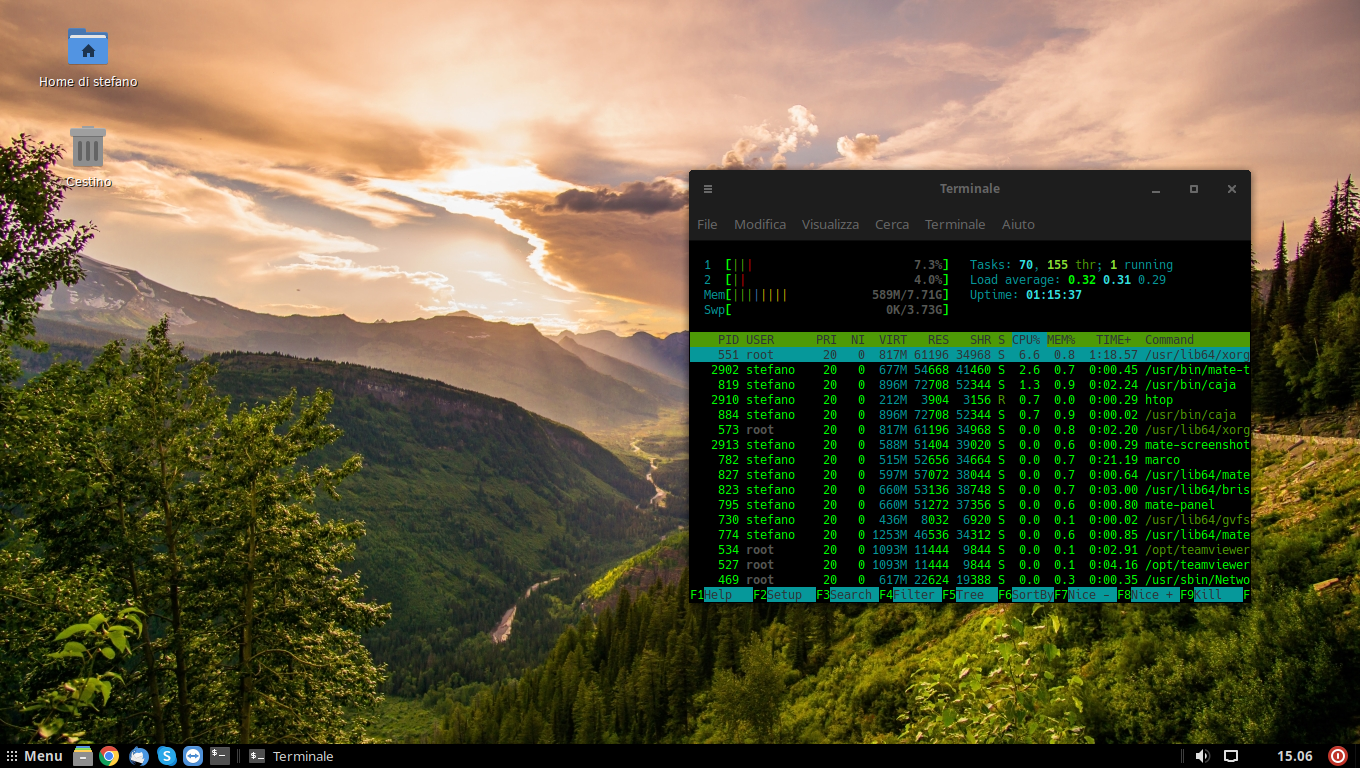Image resolution: width=1360 pixels, height=768 pixels.
Task: Click the 15.06 clock in the panel
Action: pos(1295,756)
